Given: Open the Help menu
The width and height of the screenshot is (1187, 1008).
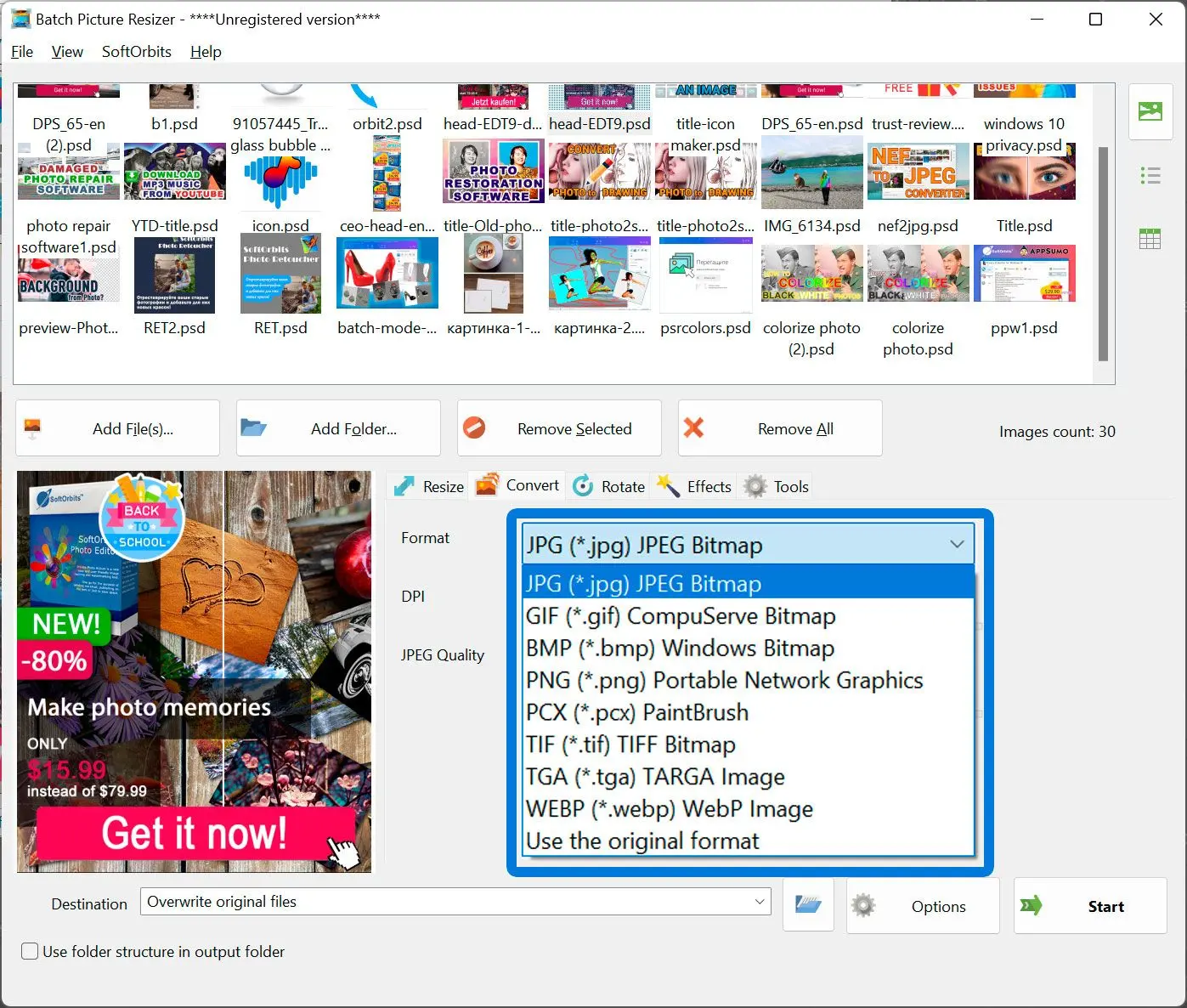Looking at the screenshot, I should click(x=206, y=52).
